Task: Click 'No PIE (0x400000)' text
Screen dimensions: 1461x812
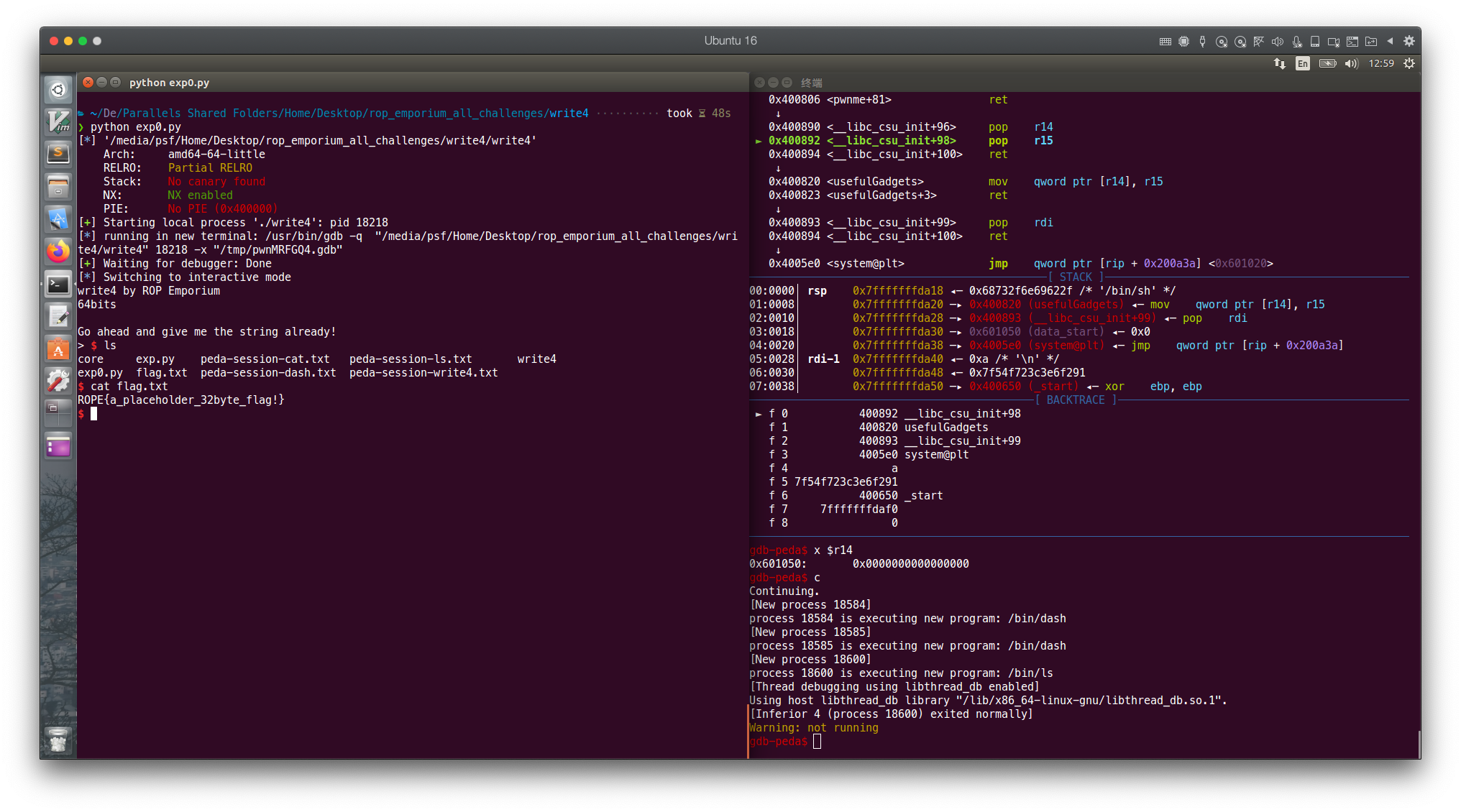Action: click(x=223, y=208)
